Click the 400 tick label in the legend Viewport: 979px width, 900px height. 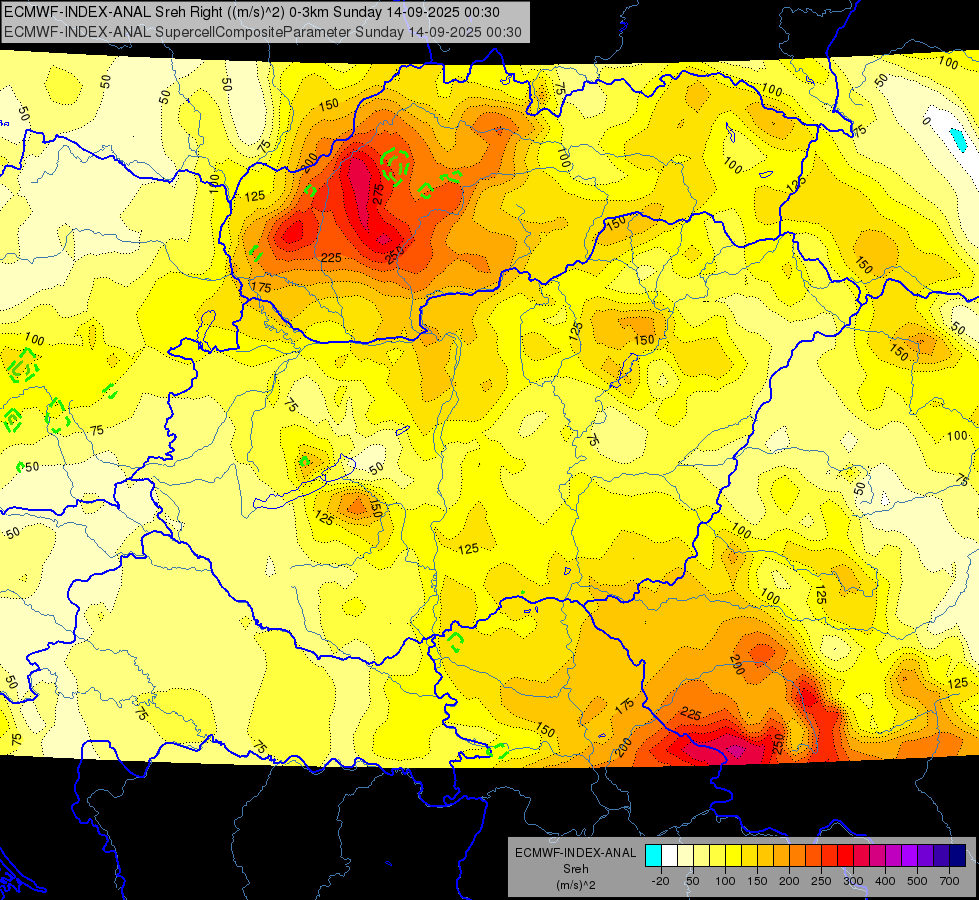(x=885, y=881)
